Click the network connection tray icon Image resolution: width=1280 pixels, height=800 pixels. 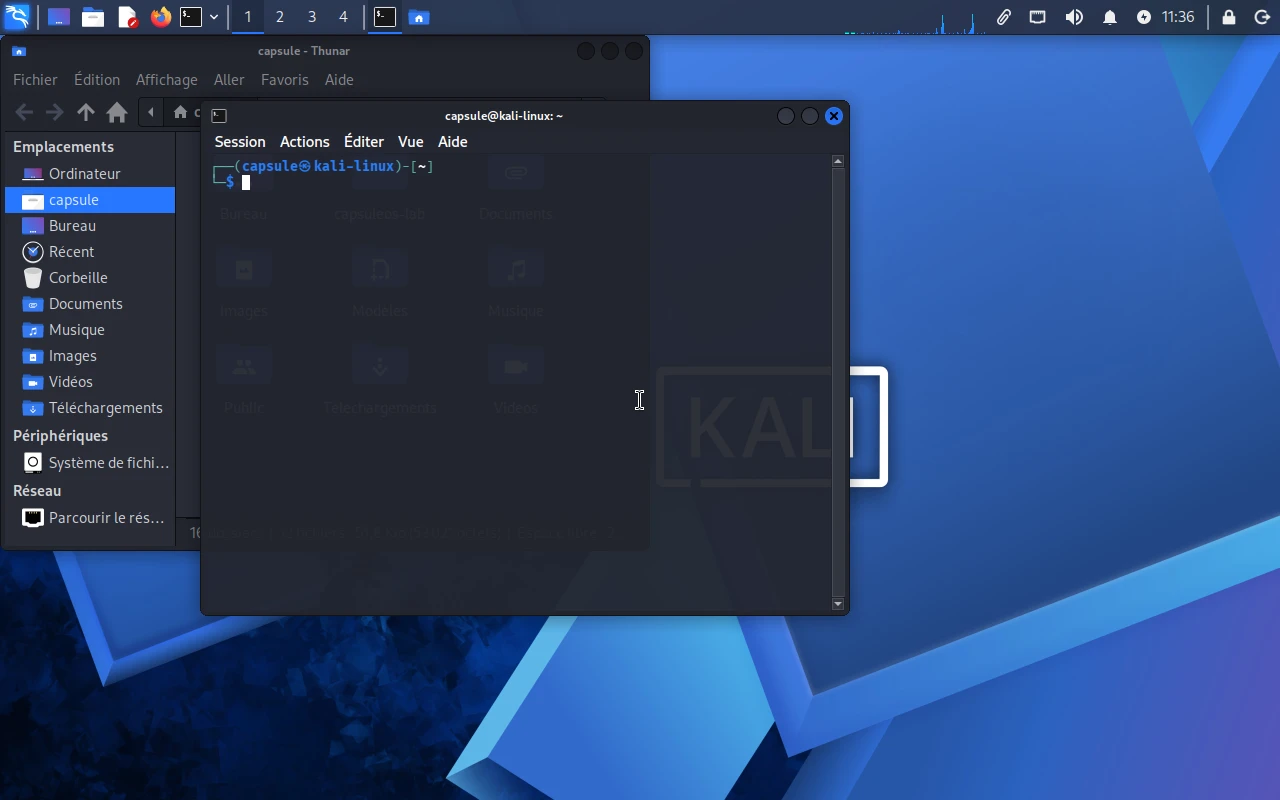1038,17
